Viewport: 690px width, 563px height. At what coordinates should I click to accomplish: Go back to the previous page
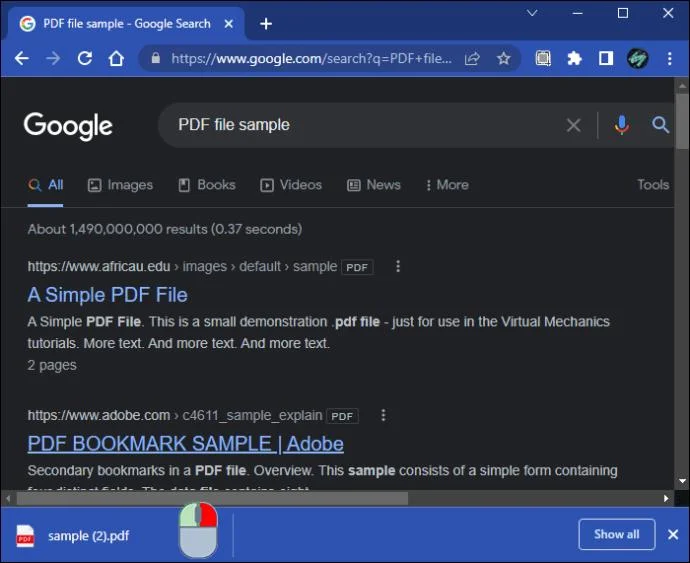click(22, 58)
